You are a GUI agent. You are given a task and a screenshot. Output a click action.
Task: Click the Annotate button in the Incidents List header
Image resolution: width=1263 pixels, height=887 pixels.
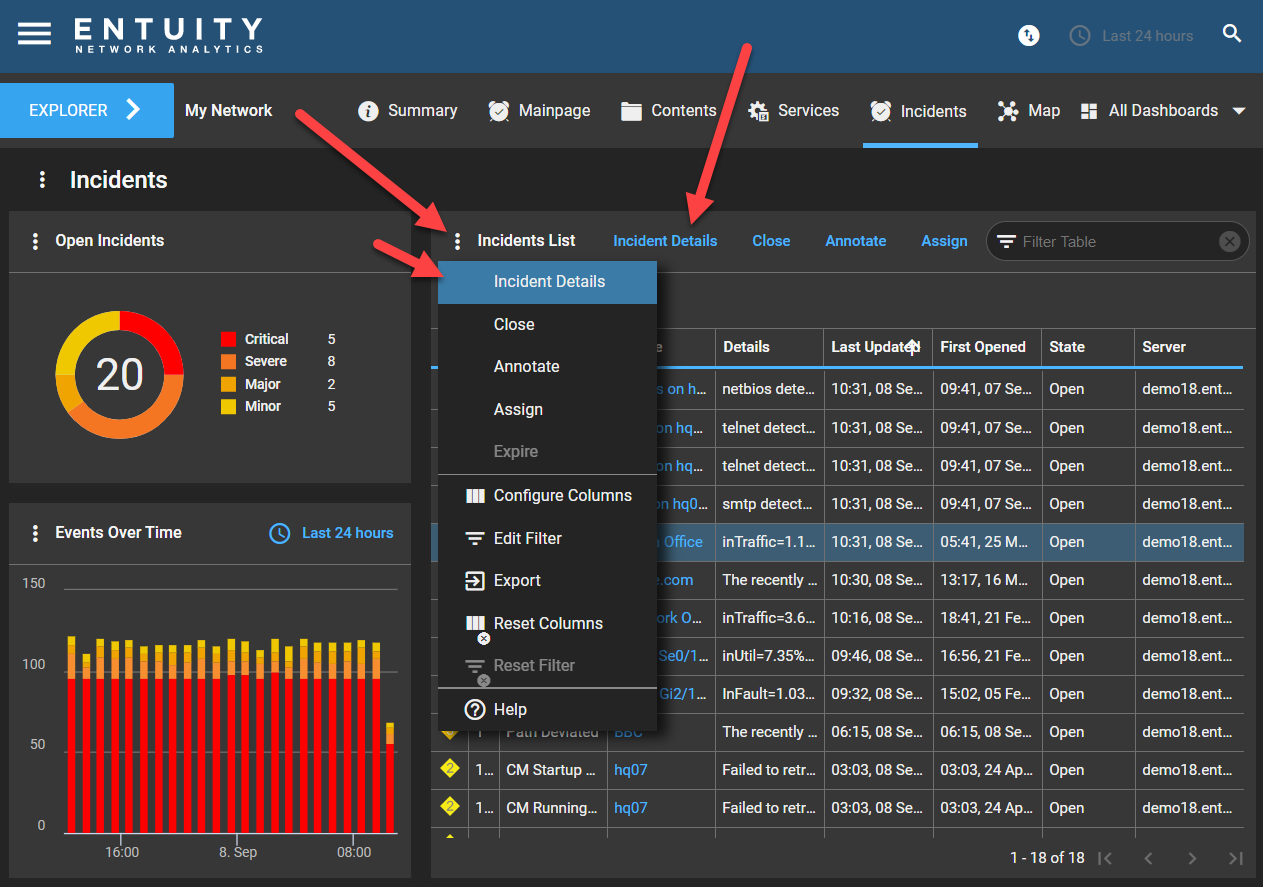(856, 240)
